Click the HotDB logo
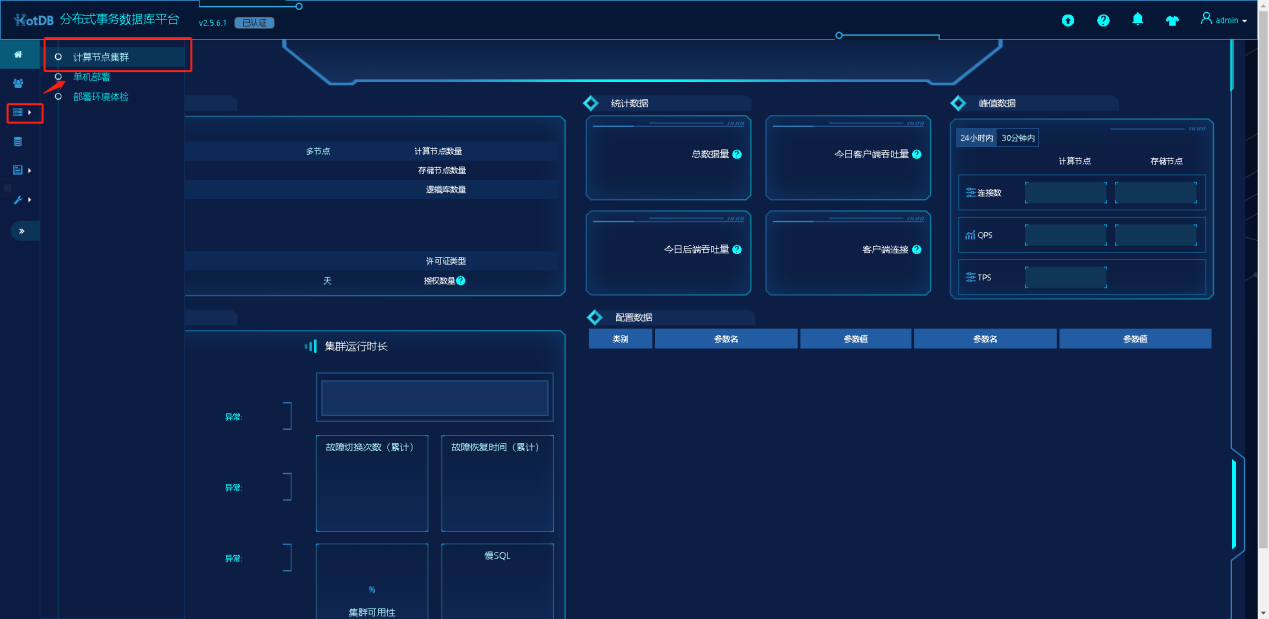The width and height of the screenshot is (1269, 619). coord(35,20)
